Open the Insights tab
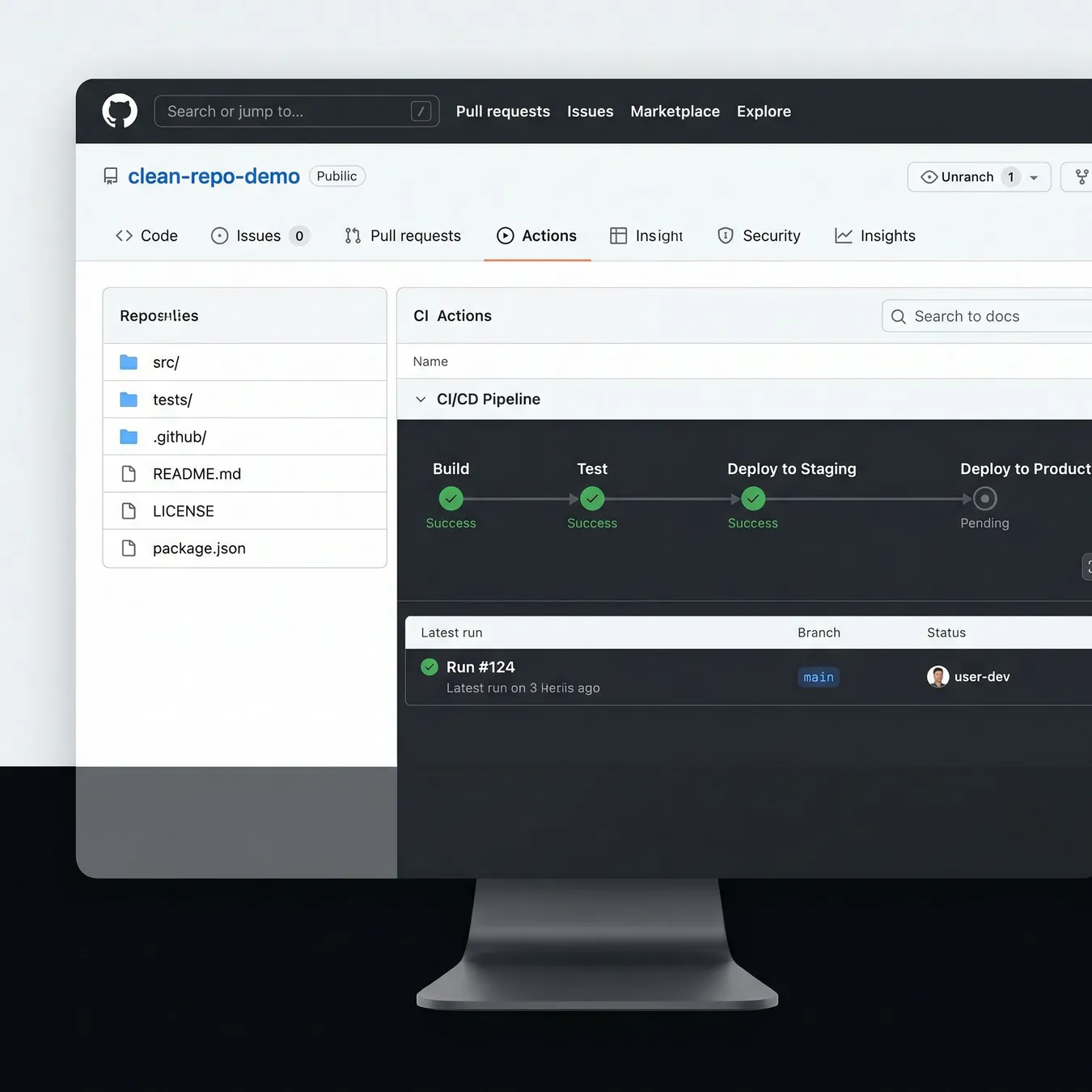Viewport: 1092px width, 1092px height. 875,235
